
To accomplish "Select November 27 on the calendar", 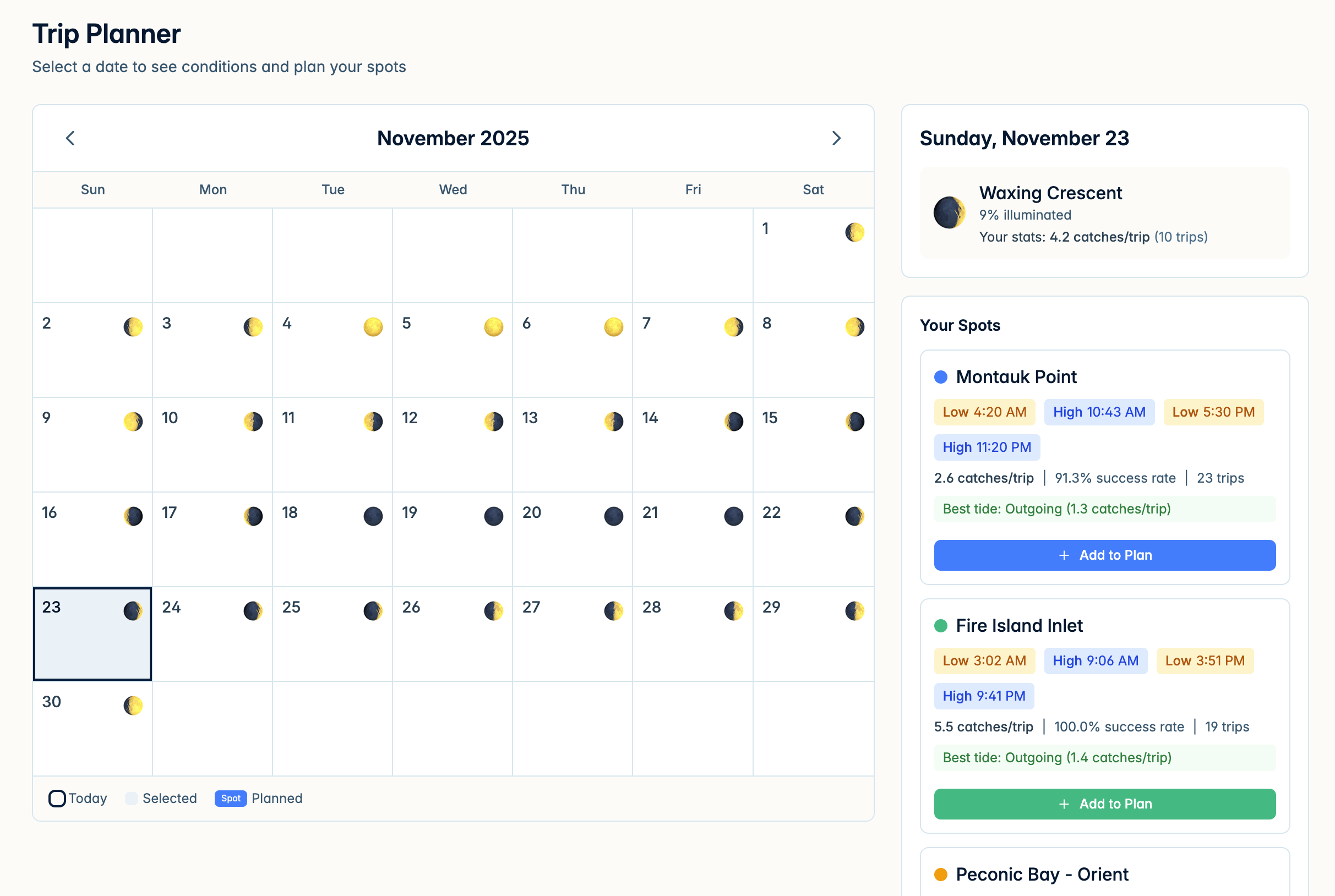I will (573, 633).
